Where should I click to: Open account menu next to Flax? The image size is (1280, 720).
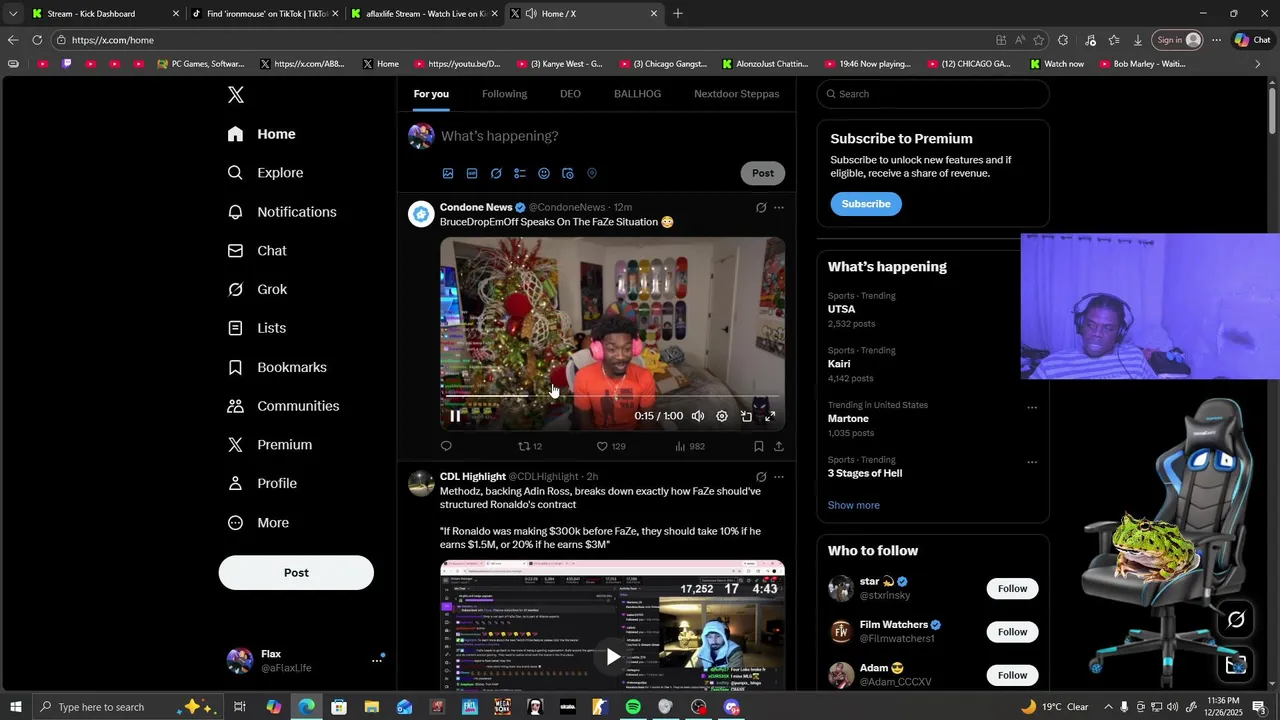point(377,660)
